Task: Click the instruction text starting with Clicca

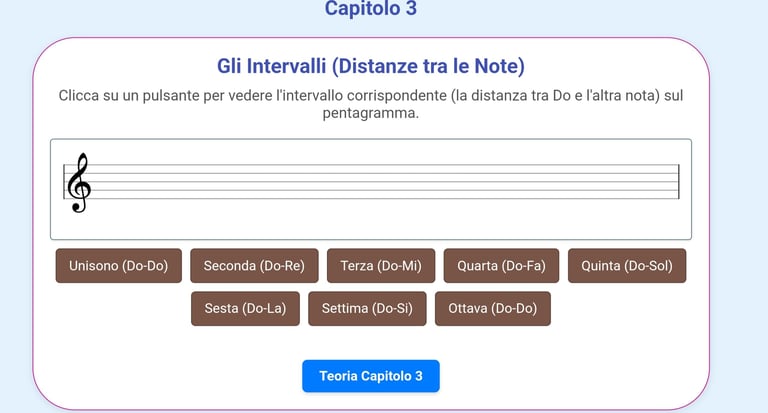Action: click(371, 104)
